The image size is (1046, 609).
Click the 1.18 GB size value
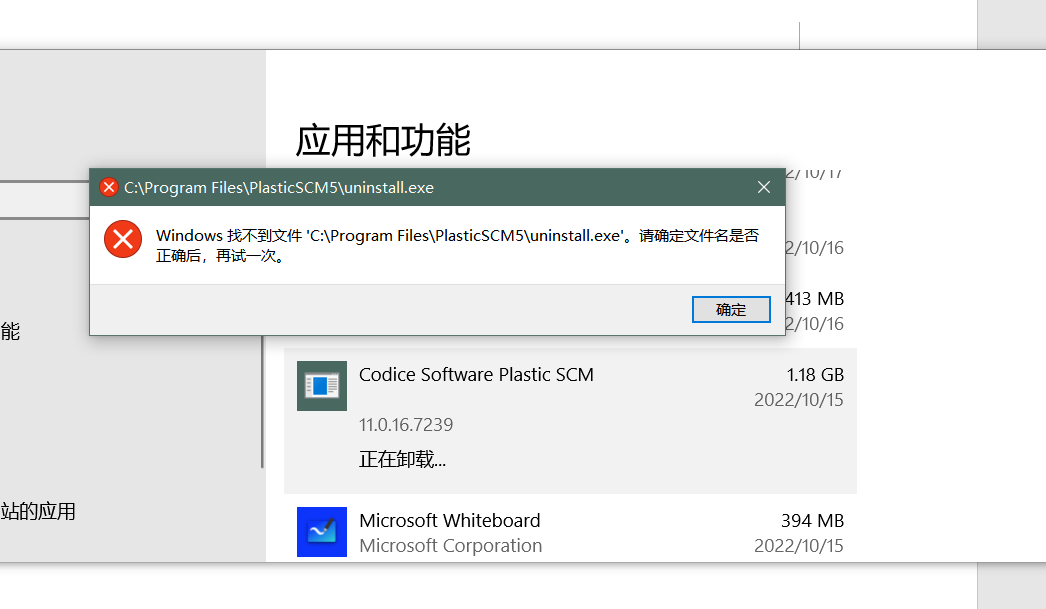point(815,375)
